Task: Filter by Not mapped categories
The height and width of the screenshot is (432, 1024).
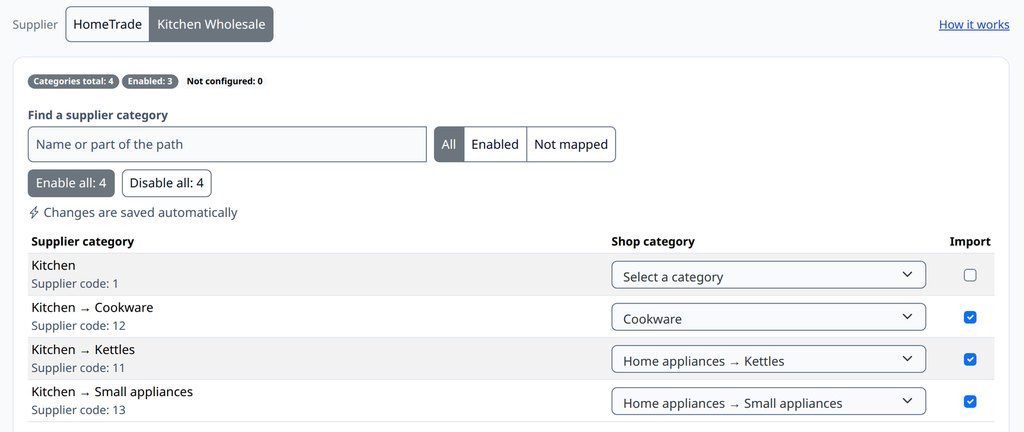Action: click(571, 144)
